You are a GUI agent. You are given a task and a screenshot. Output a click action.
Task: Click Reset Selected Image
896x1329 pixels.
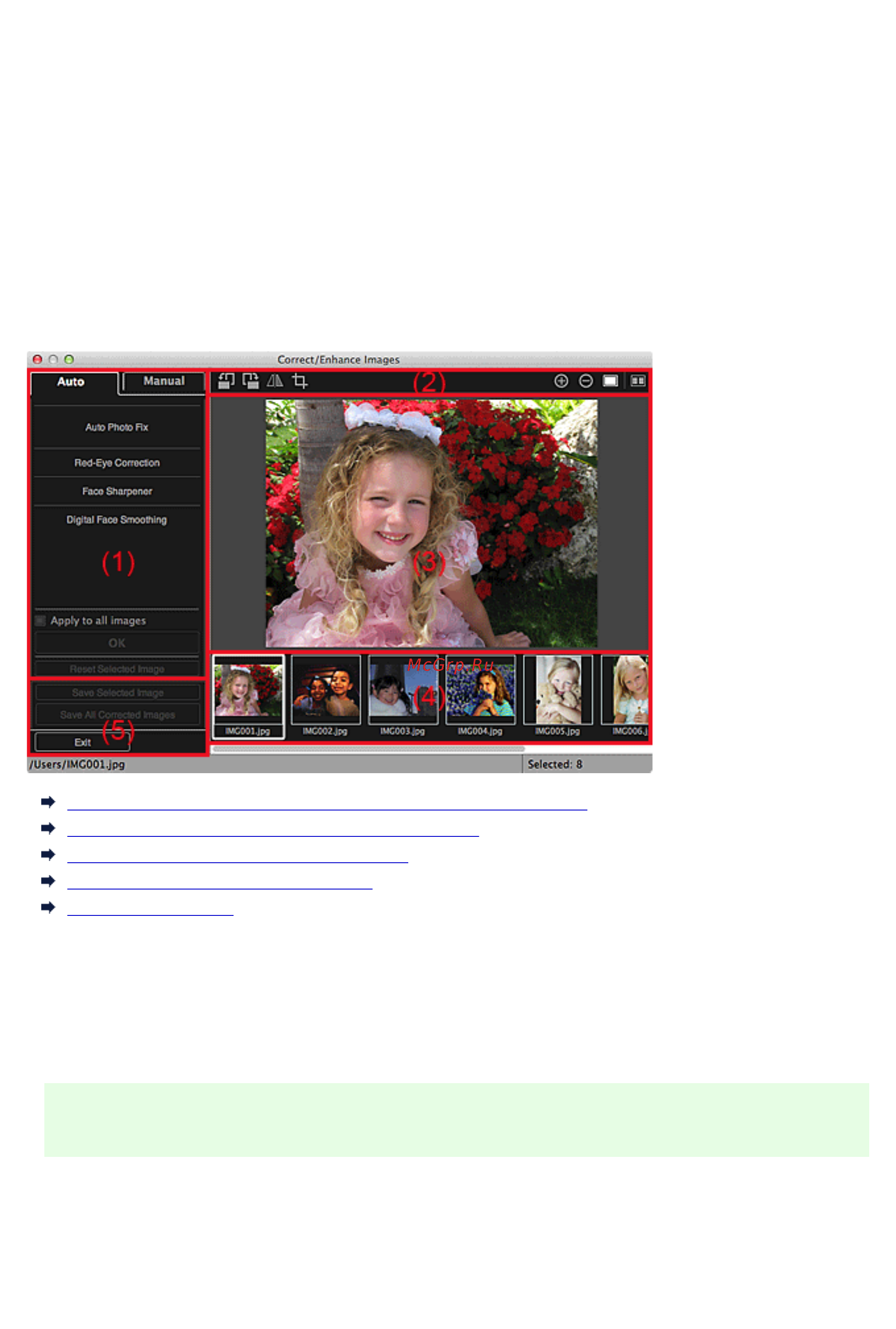[x=117, y=669]
